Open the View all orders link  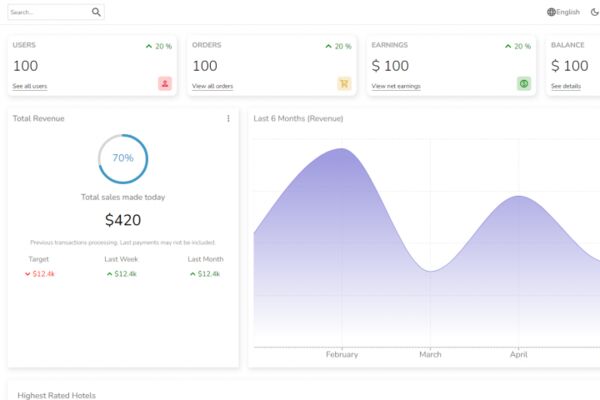click(x=212, y=86)
